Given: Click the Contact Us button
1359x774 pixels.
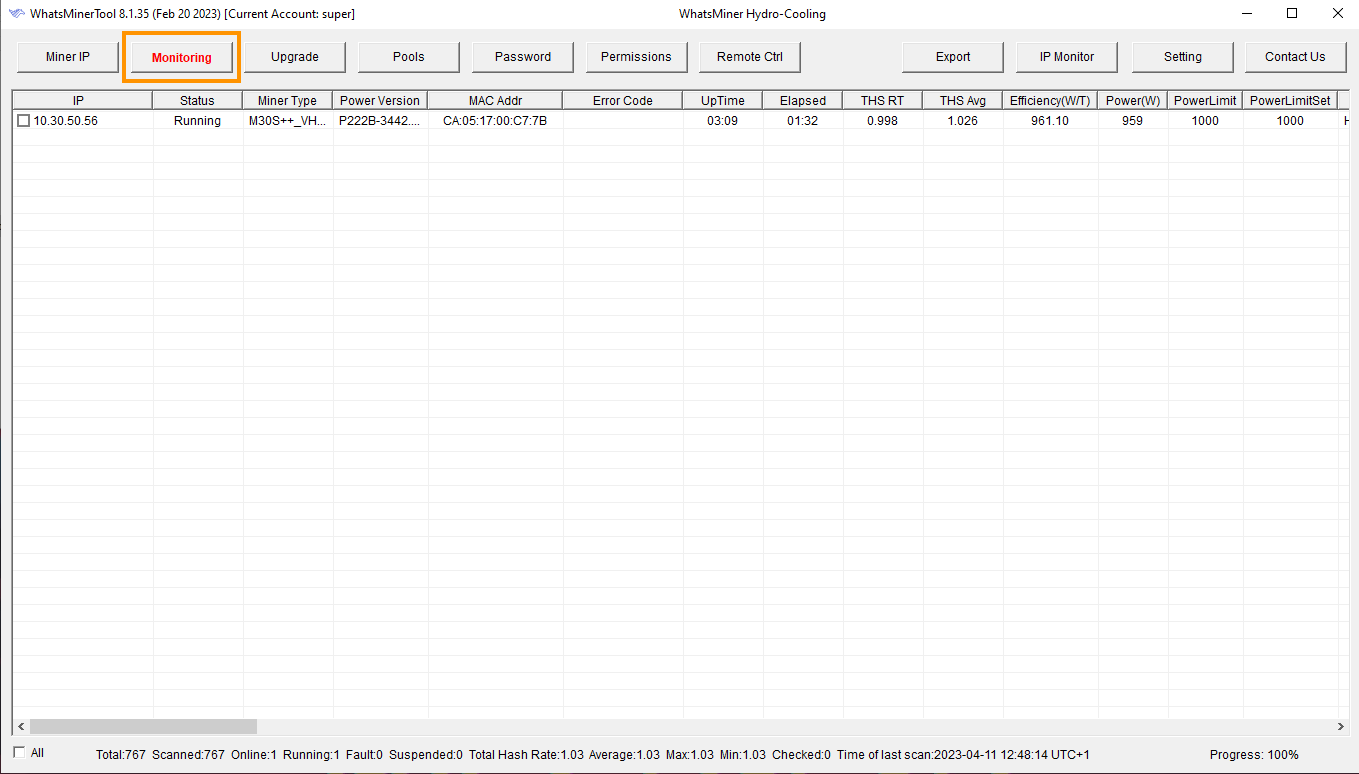Looking at the screenshot, I should (1295, 57).
